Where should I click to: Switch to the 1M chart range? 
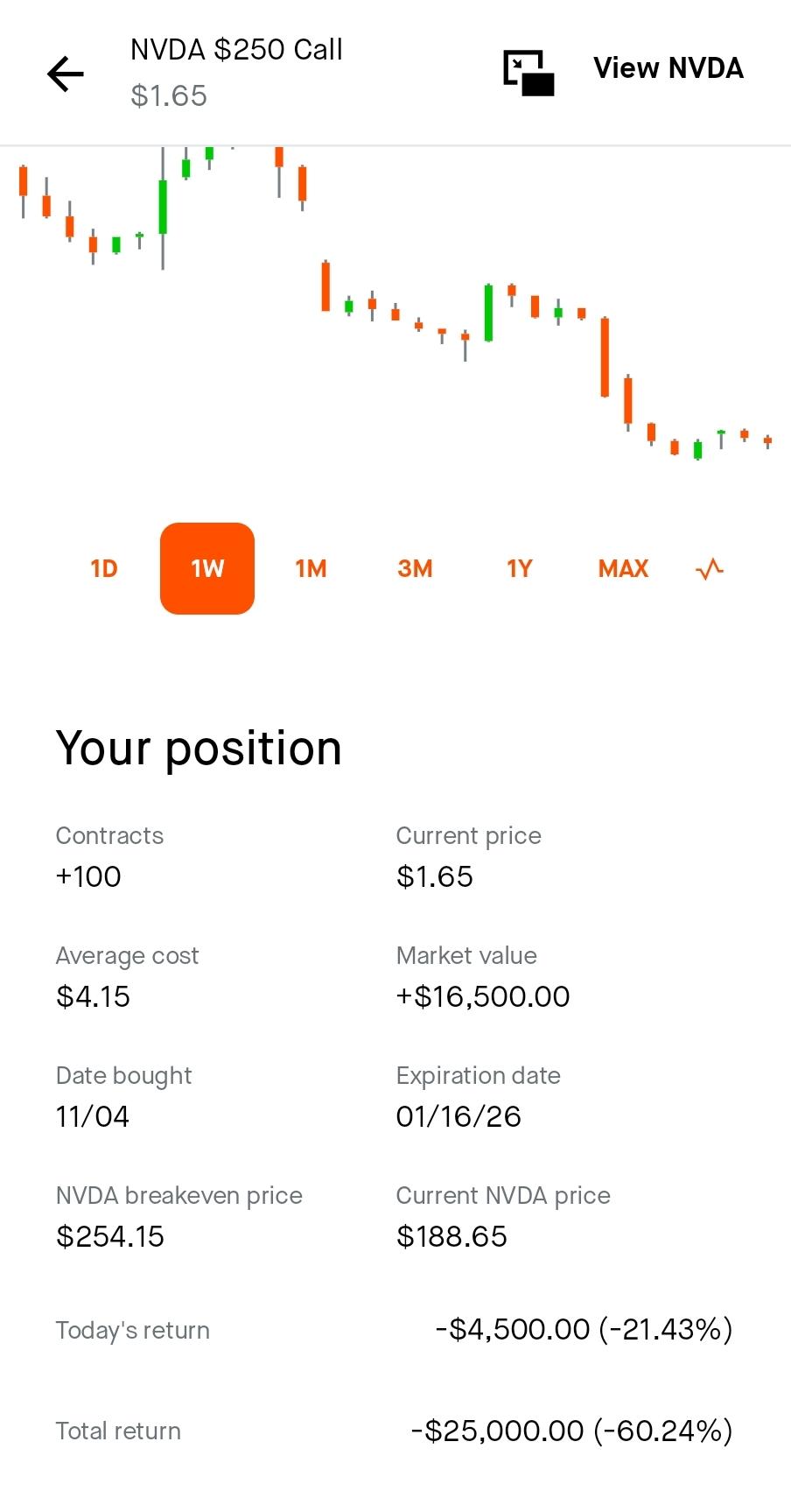pos(311,569)
